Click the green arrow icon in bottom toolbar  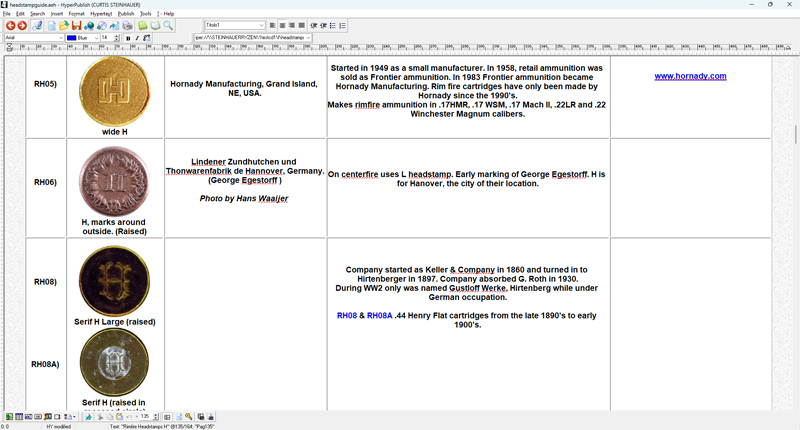click(88, 417)
